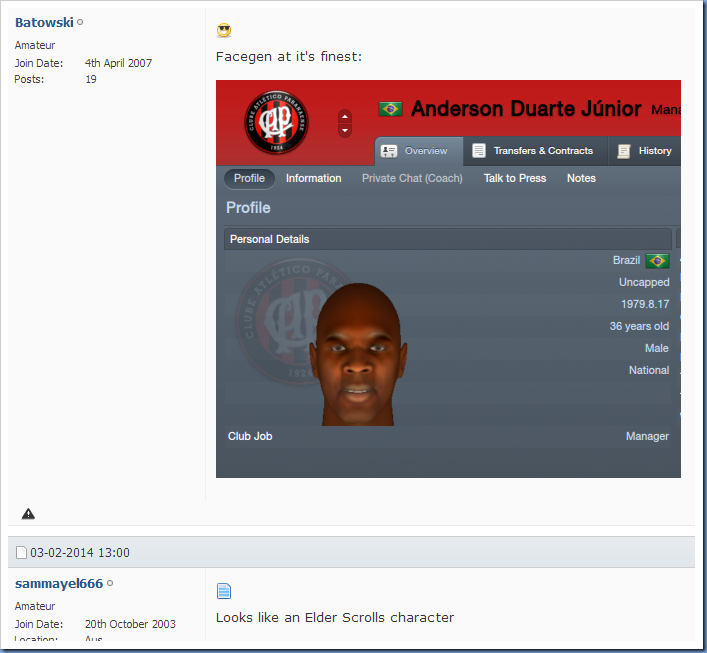
Task: Click the blue document post icon
Action: pyautogui.click(x=224, y=591)
